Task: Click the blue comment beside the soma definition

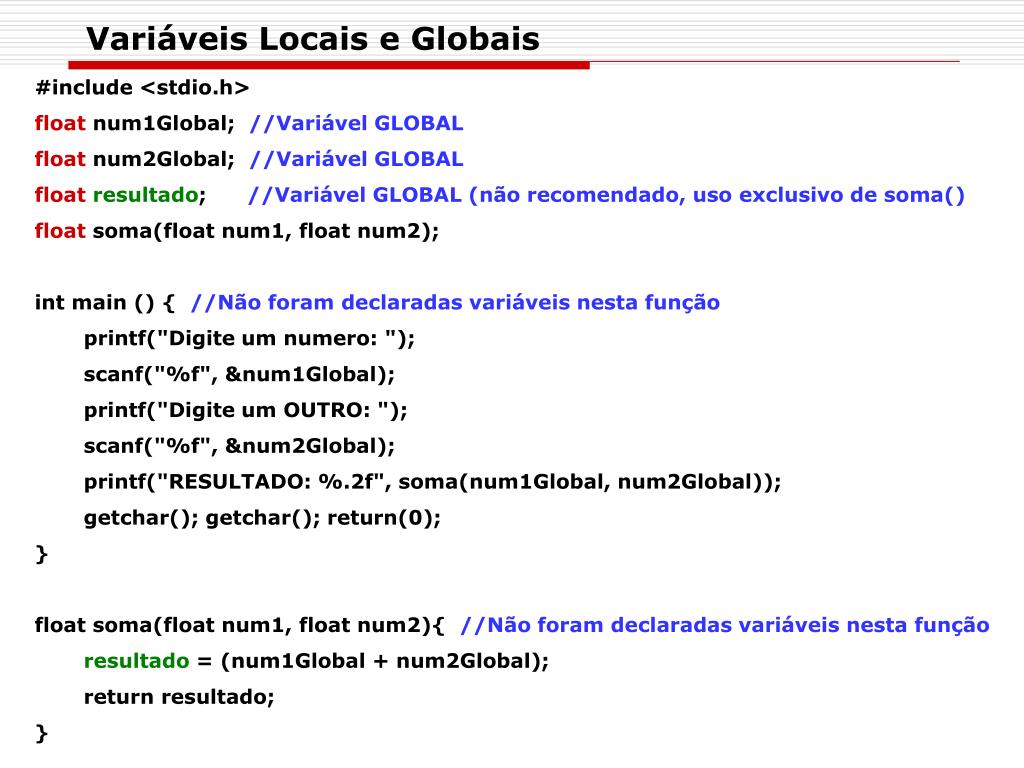Action: [x=725, y=625]
